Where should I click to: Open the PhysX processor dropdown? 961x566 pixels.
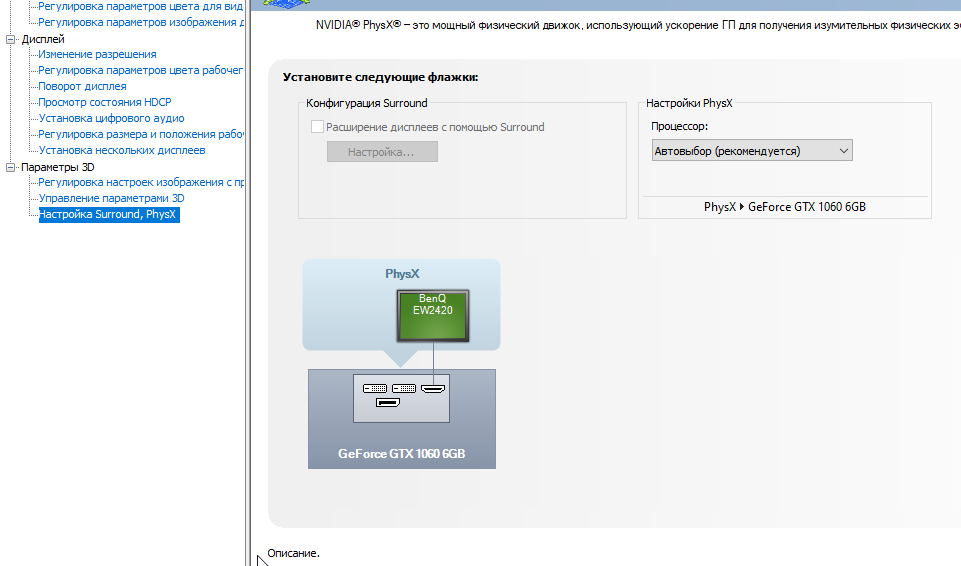tap(751, 151)
